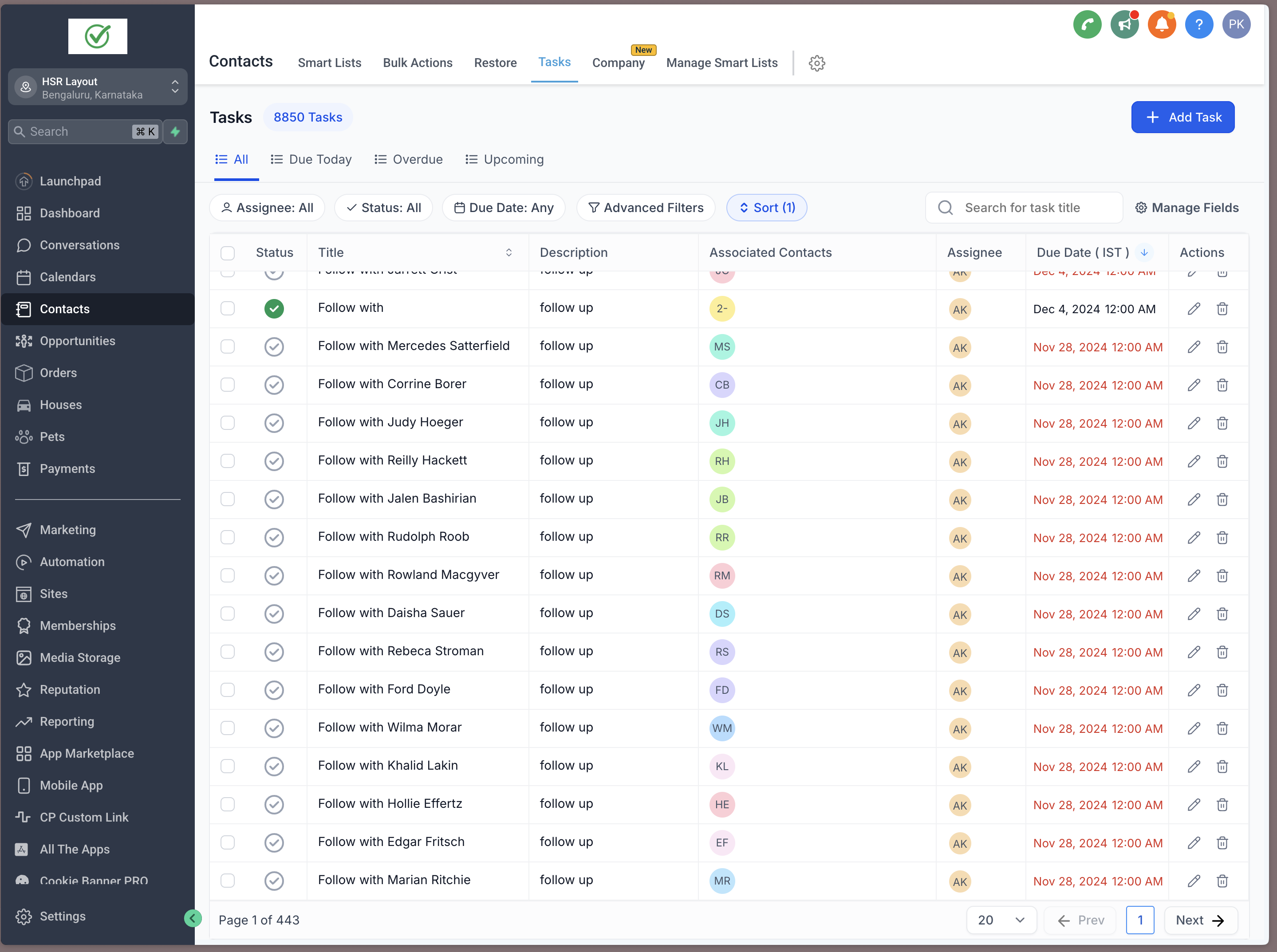Open the HSR Layout location switcher
Viewport: 1277px width, 952px height.
pyautogui.click(x=98, y=87)
